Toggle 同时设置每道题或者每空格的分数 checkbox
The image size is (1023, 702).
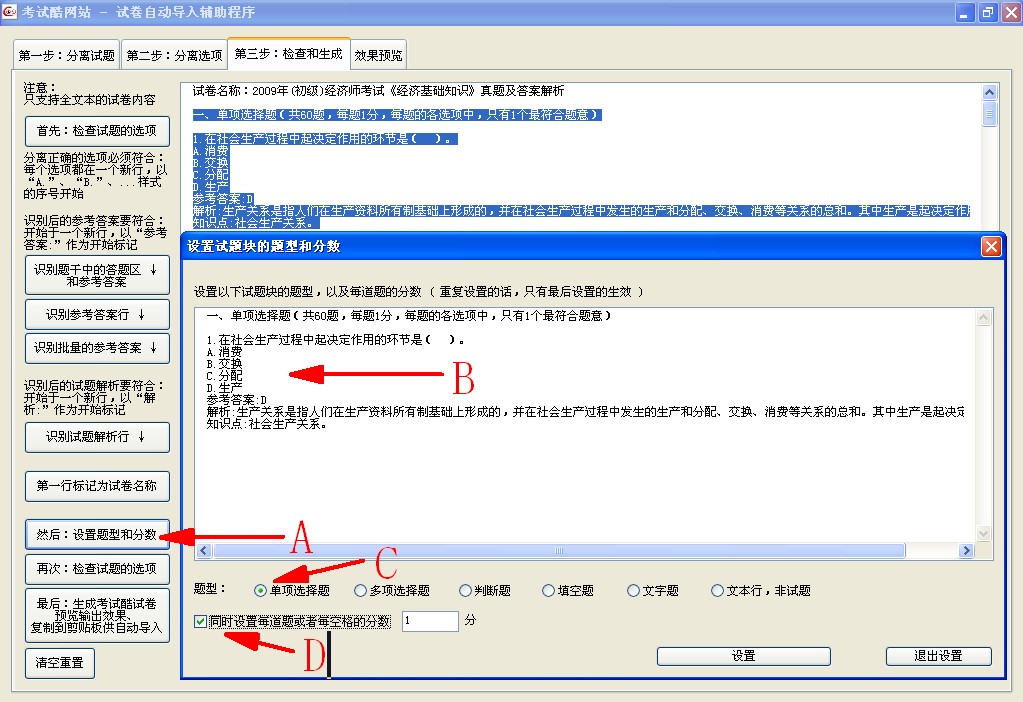202,622
